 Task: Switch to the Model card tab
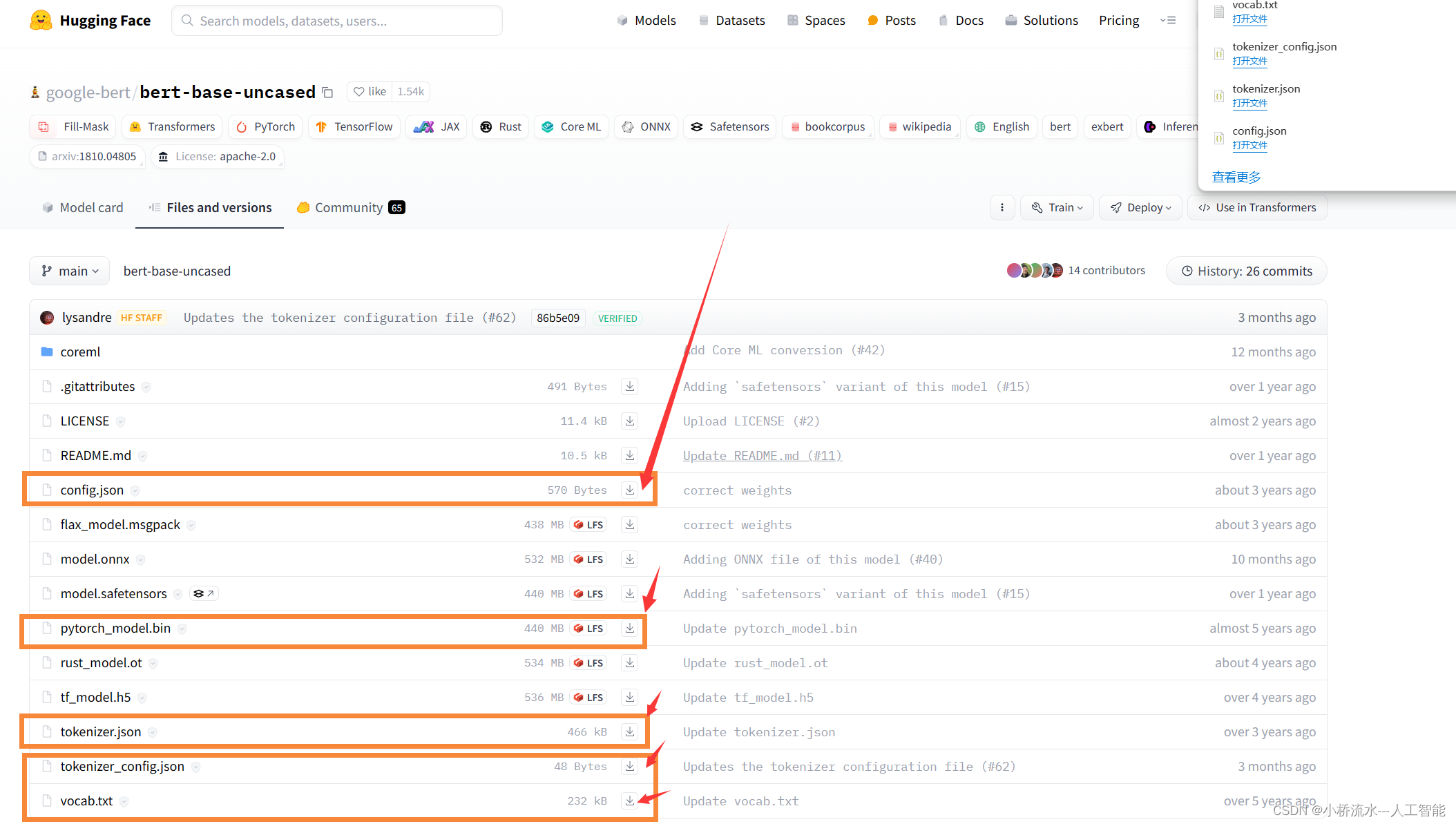pos(83,207)
